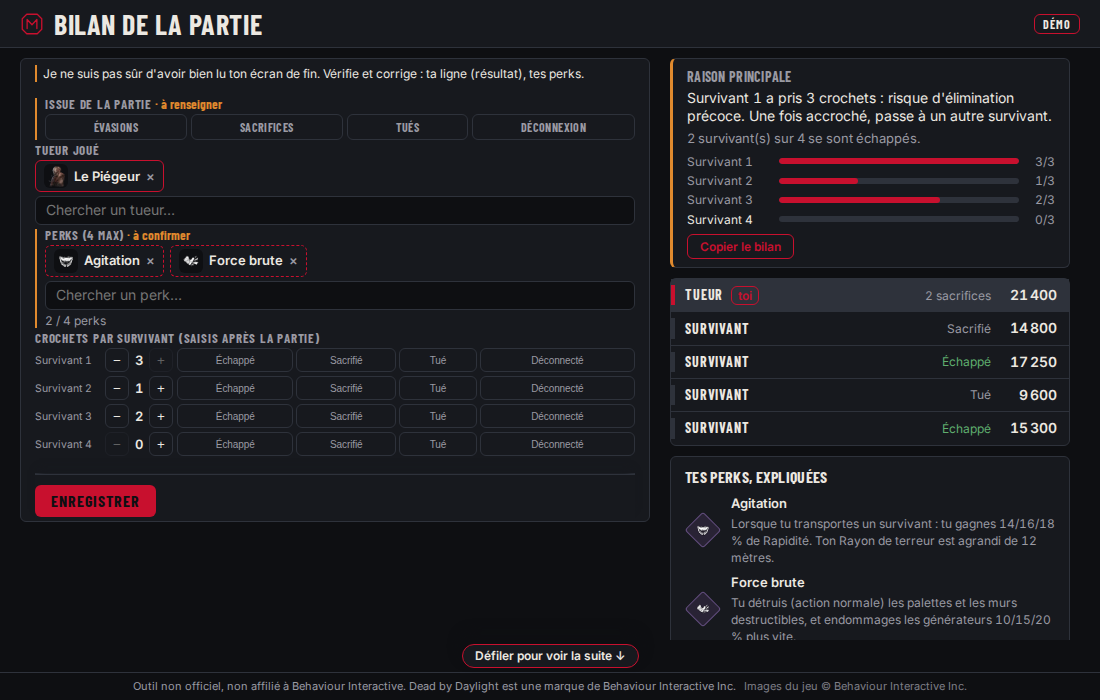Click Force brute perk icon in chip

point(191,261)
